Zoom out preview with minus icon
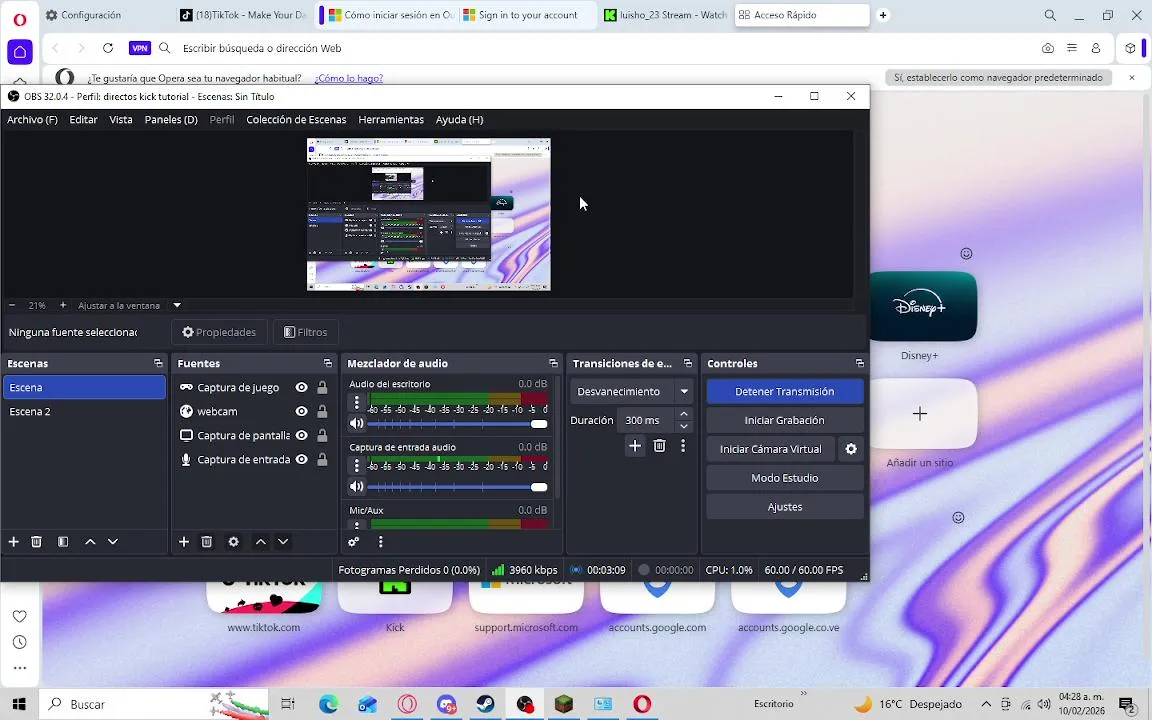This screenshot has height=720, width=1152. click(x=12, y=305)
